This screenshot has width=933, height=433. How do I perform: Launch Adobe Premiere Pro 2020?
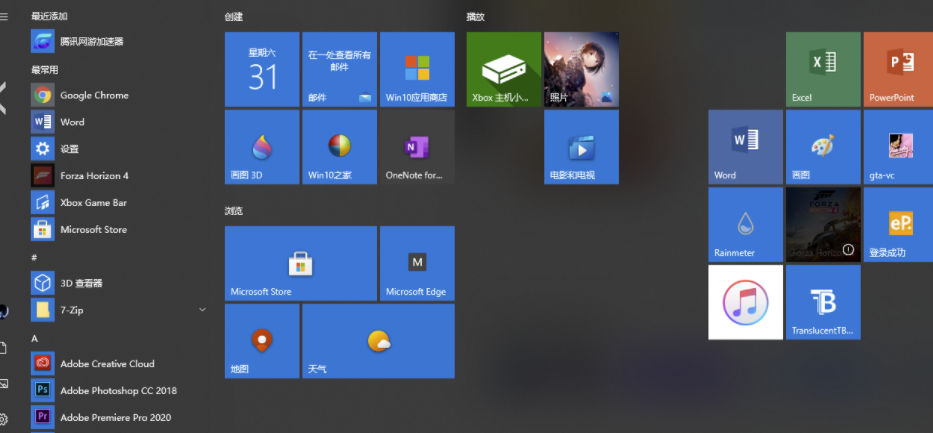coord(119,417)
